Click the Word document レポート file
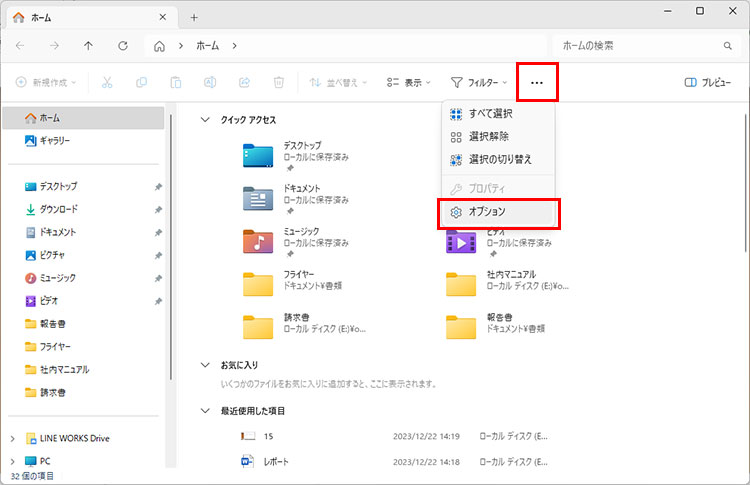This screenshot has height=485, width=750. [x=275, y=461]
